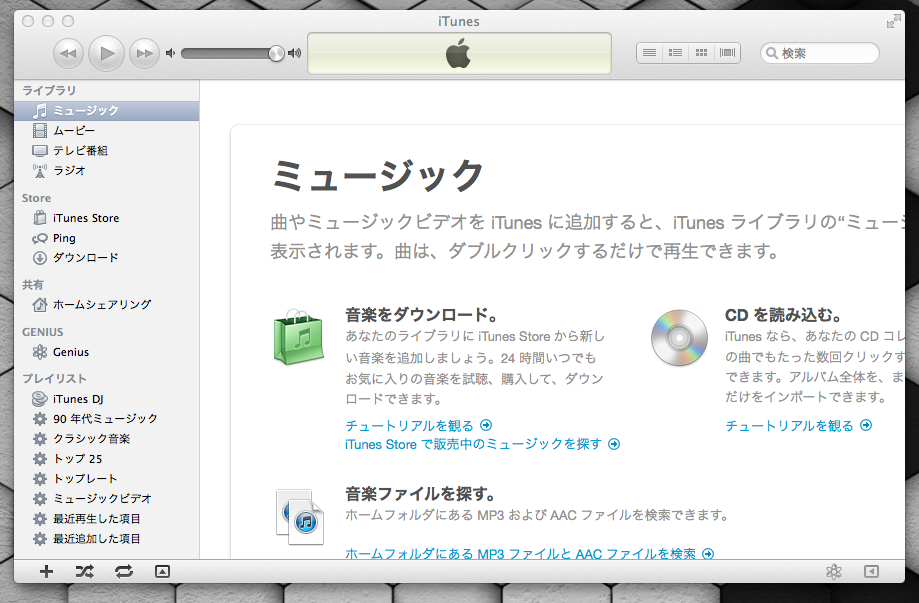Click the iTunes window title text
This screenshot has width=919, height=603.
pyautogui.click(x=459, y=21)
